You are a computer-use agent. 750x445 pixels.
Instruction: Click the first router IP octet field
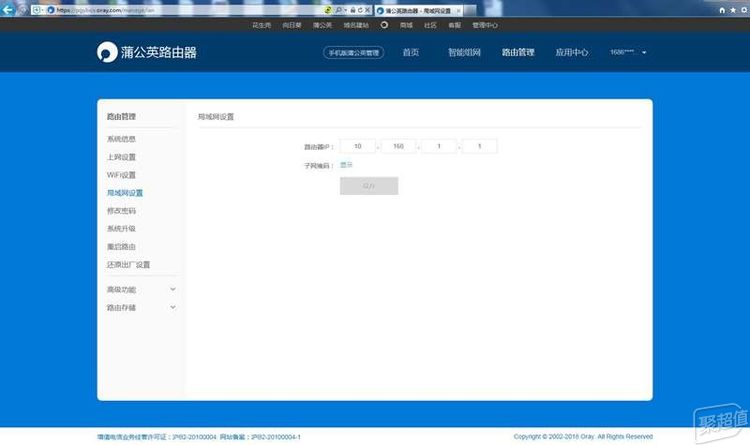tap(356, 146)
